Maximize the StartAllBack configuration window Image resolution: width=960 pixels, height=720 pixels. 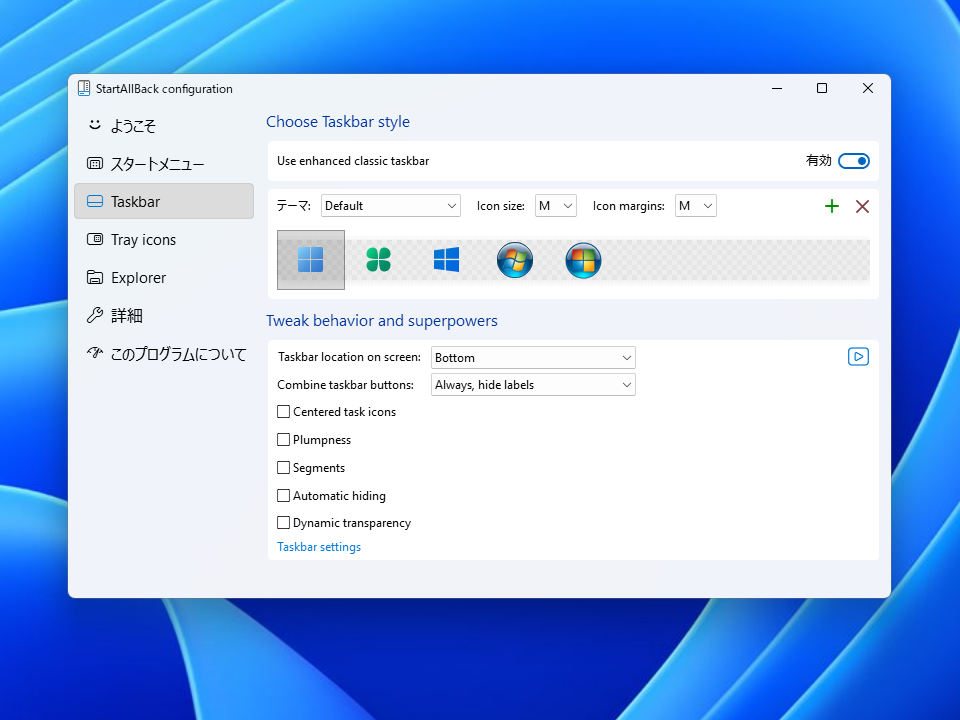point(822,88)
